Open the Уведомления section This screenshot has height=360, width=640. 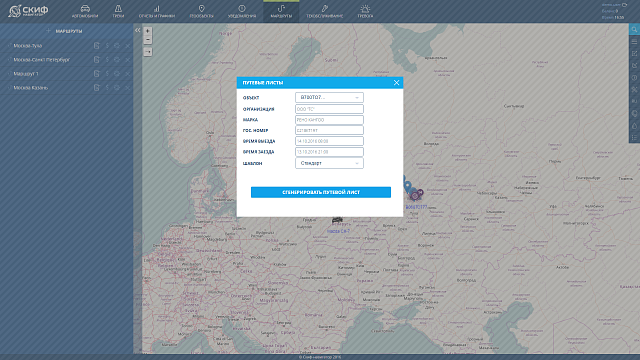click(242, 11)
